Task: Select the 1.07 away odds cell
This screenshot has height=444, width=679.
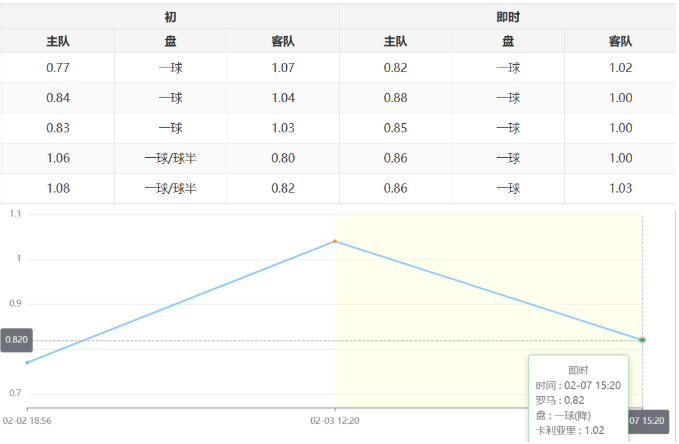Action: point(283,68)
